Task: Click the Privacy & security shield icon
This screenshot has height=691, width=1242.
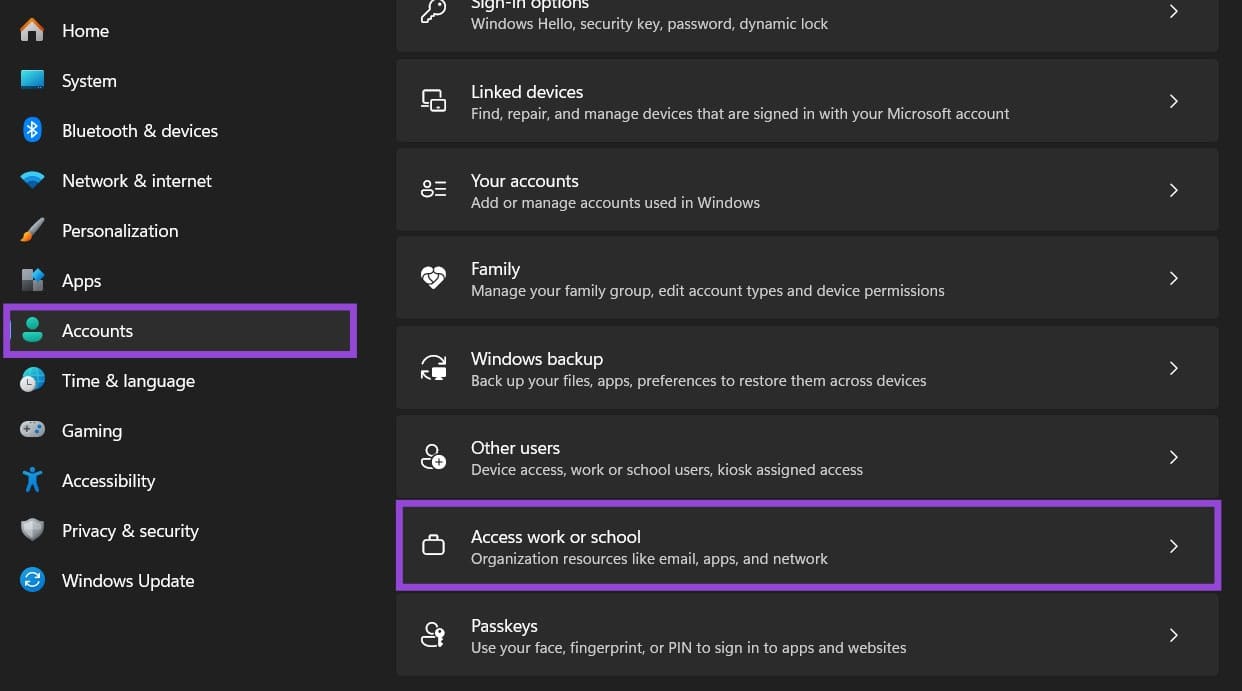Action: tap(32, 530)
